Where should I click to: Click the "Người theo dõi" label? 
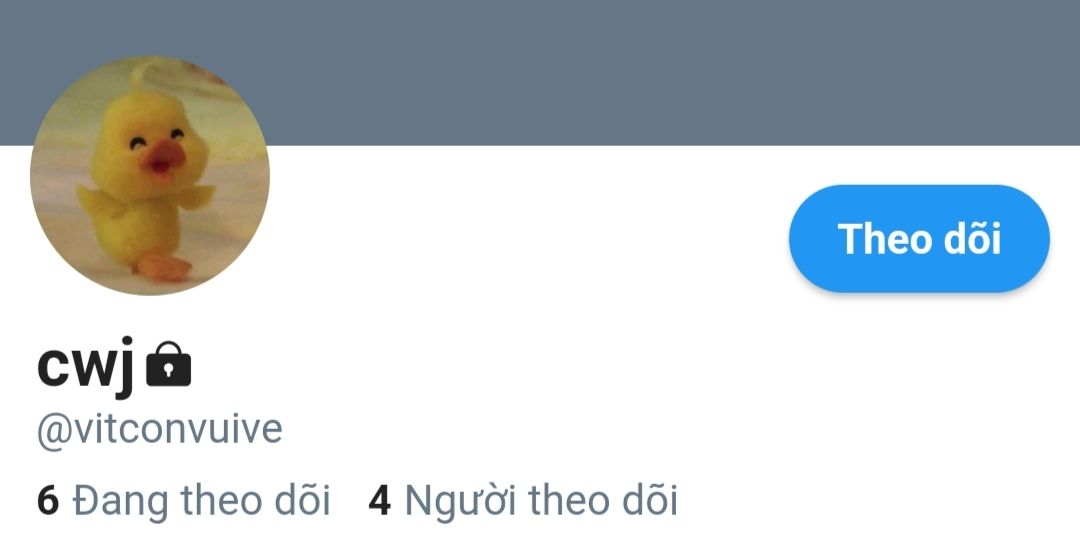click(541, 500)
